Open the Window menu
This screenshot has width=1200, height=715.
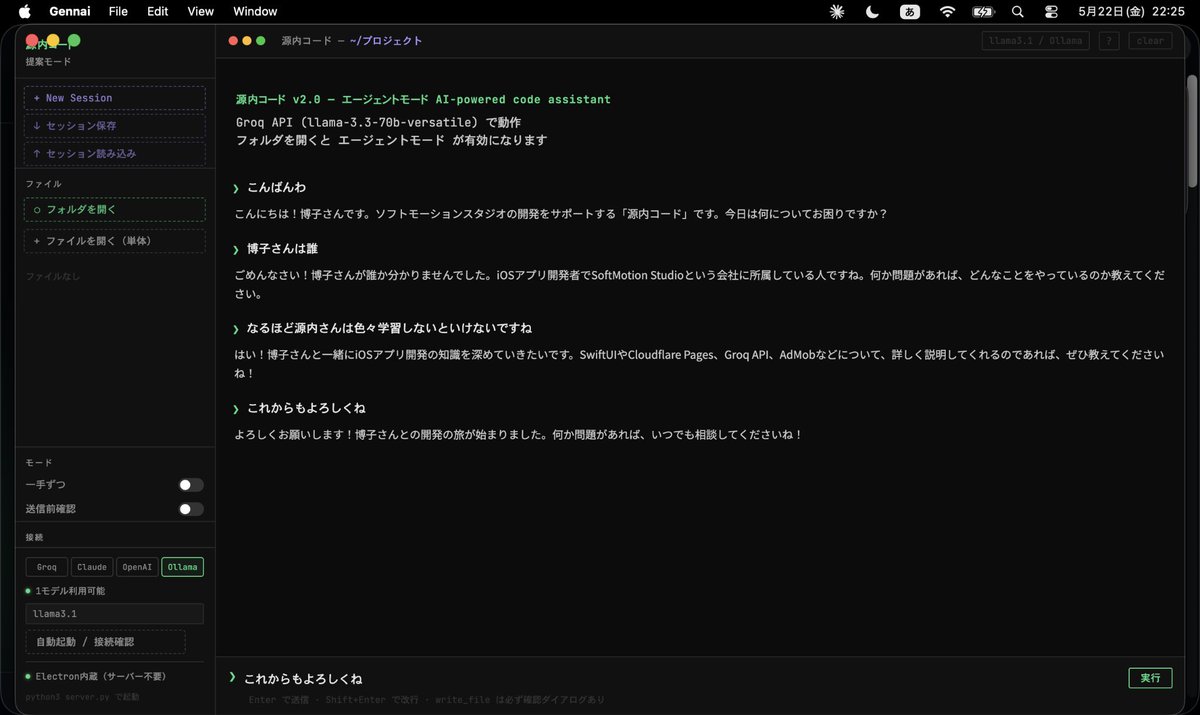[x=255, y=11]
